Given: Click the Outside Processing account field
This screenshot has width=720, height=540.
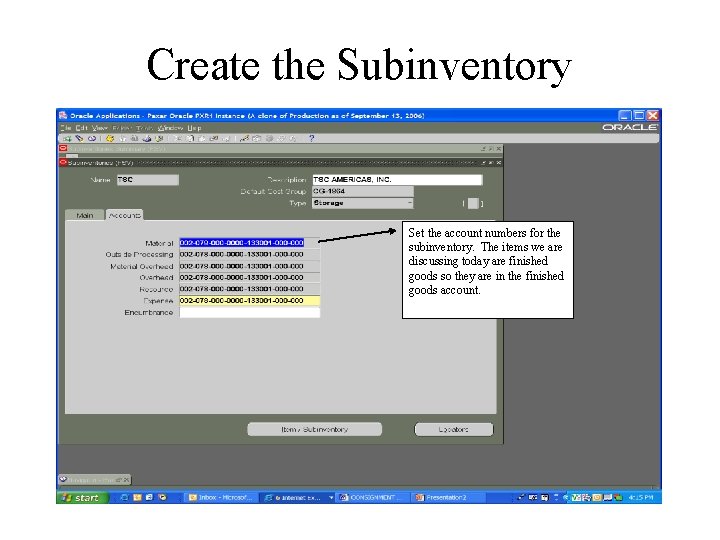Looking at the screenshot, I should (x=249, y=254).
